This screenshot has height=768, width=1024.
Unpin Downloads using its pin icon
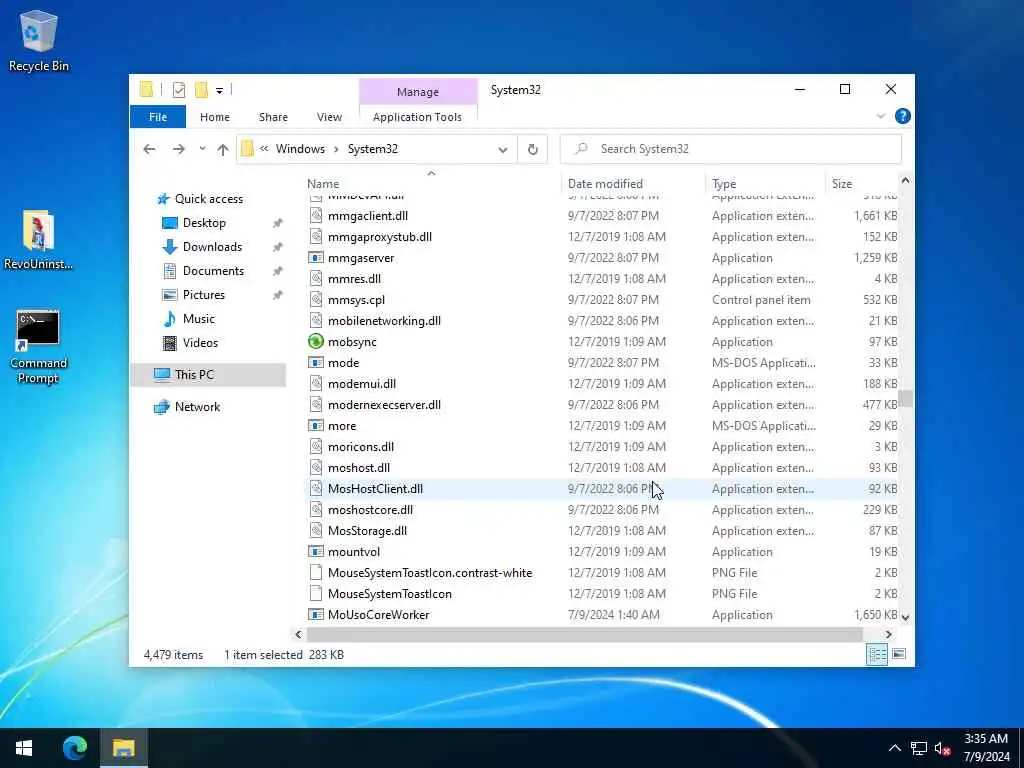tap(278, 247)
